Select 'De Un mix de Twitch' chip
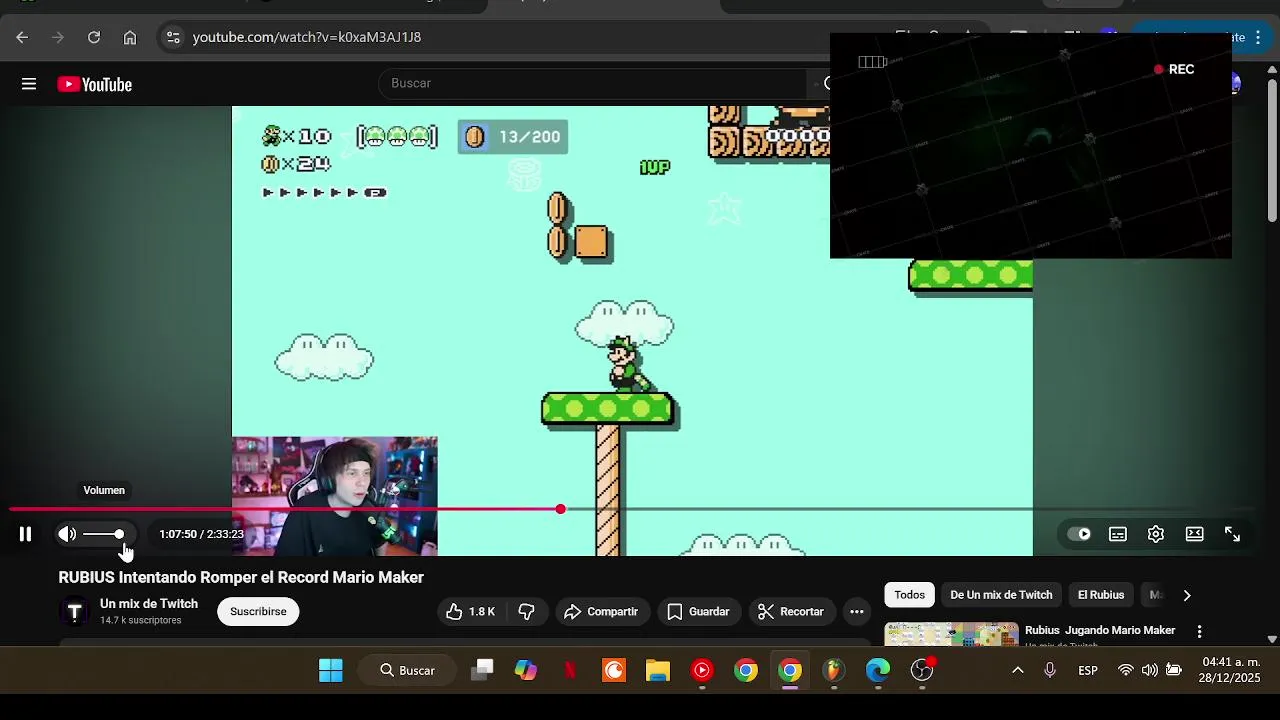This screenshot has height=720, width=1280. click(x=1001, y=595)
